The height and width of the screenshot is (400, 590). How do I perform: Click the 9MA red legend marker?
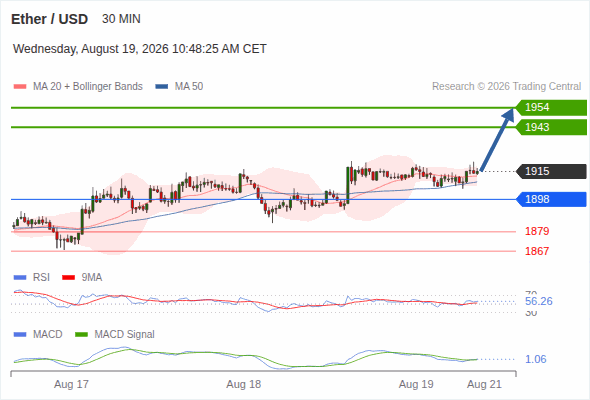point(68,278)
